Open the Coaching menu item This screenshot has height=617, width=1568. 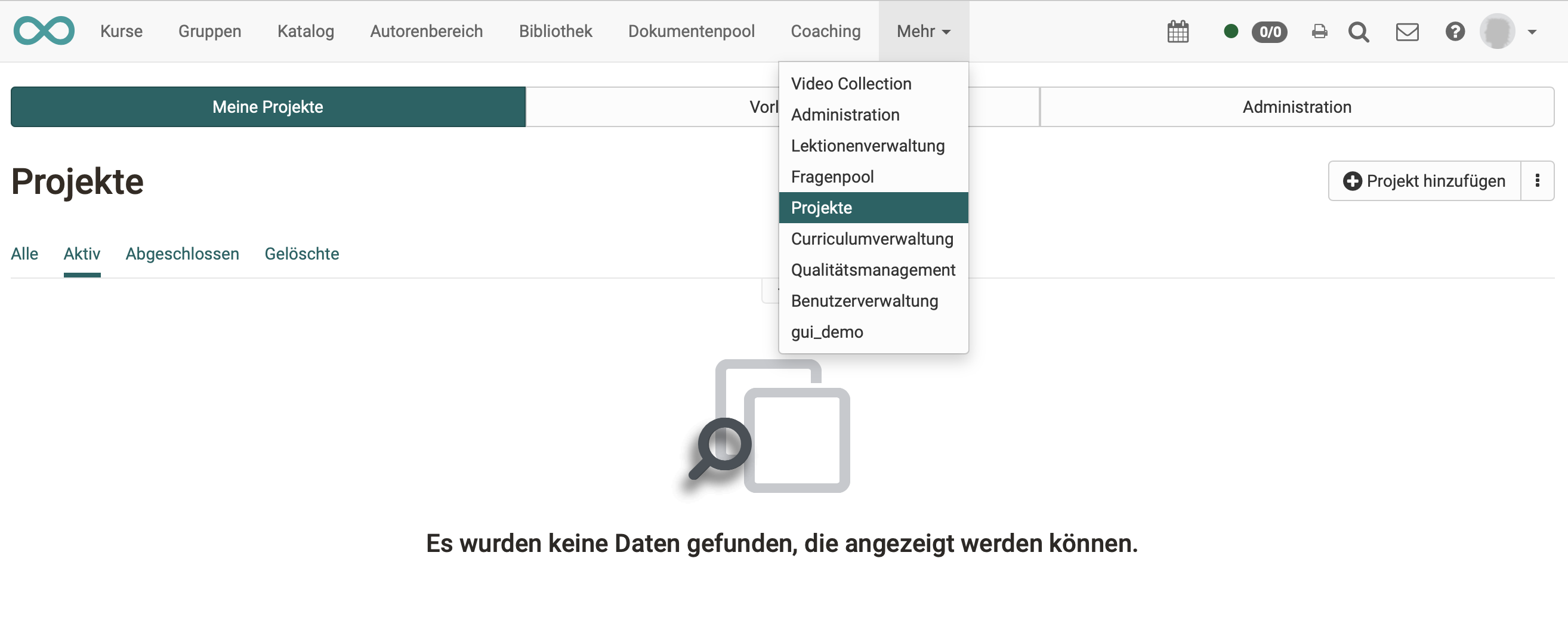pyautogui.click(x=825, y=31)
